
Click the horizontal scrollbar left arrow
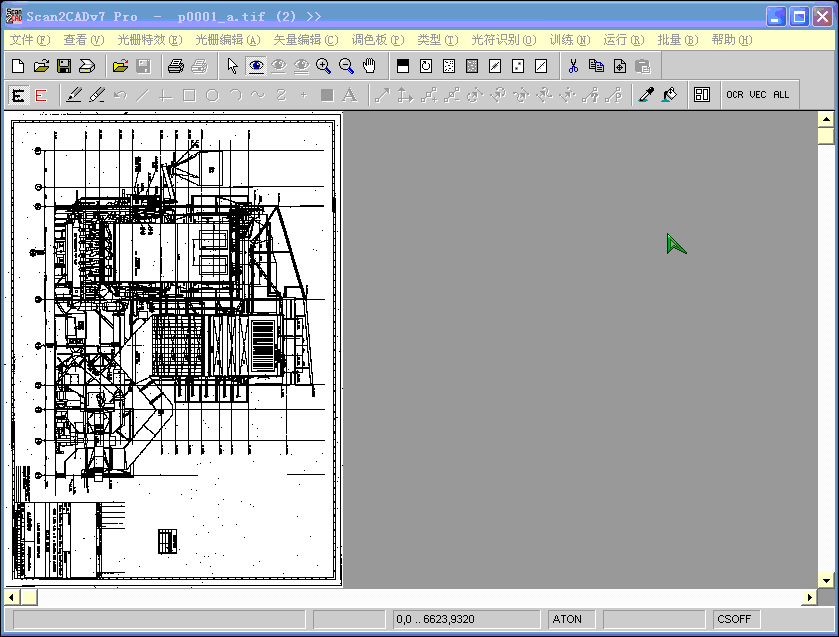12,597
